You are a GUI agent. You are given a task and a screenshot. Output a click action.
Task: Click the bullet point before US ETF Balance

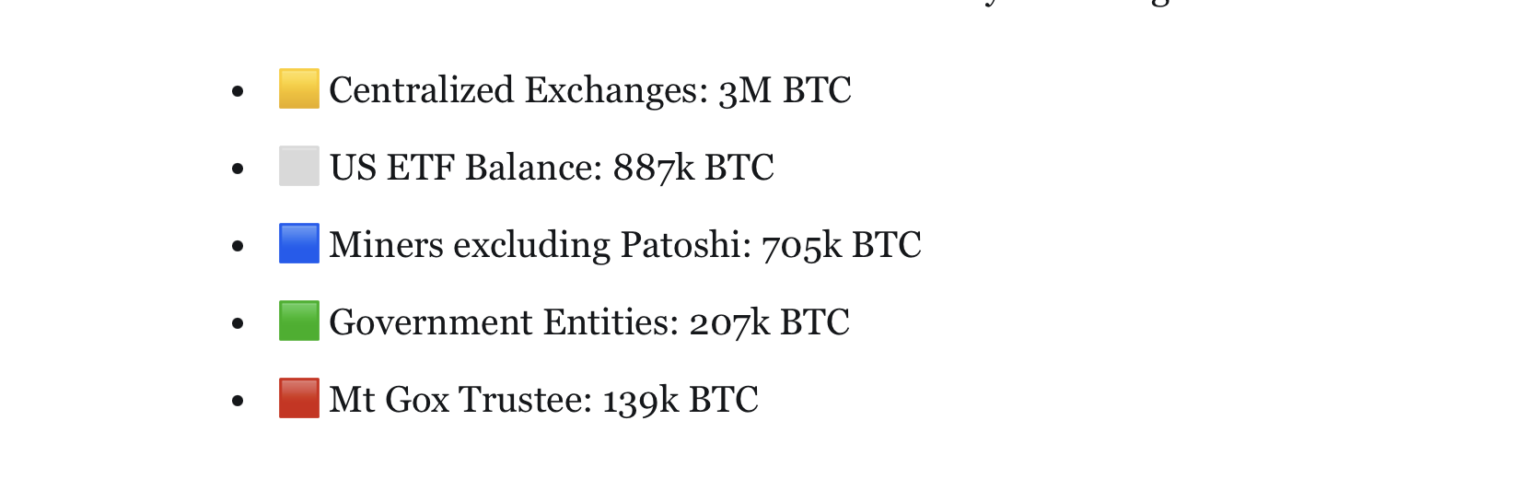click(237, 169)
